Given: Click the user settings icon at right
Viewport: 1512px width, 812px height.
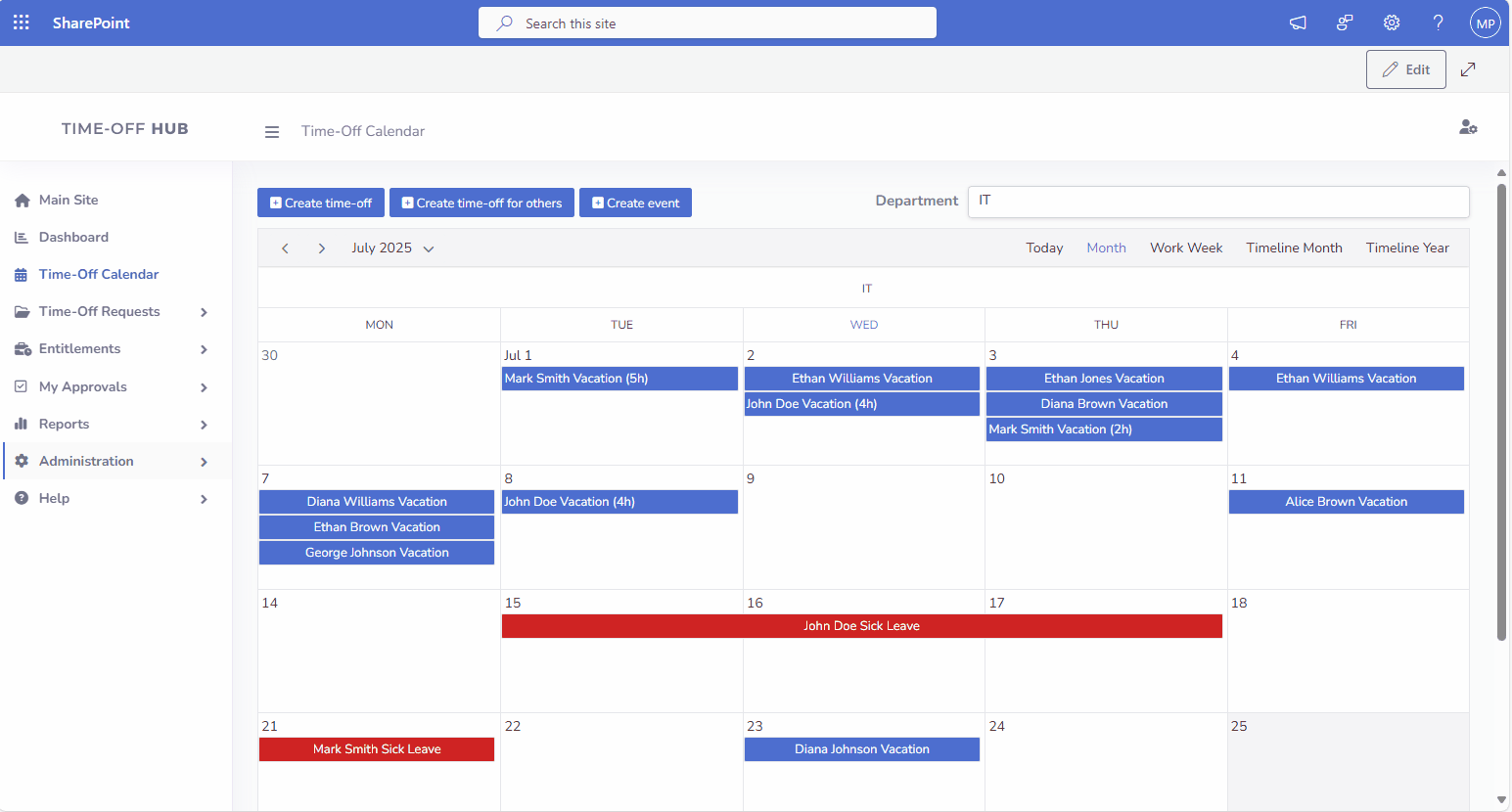Looking at the screenshot, I should pyautogui.click(x=1468, y=127).
